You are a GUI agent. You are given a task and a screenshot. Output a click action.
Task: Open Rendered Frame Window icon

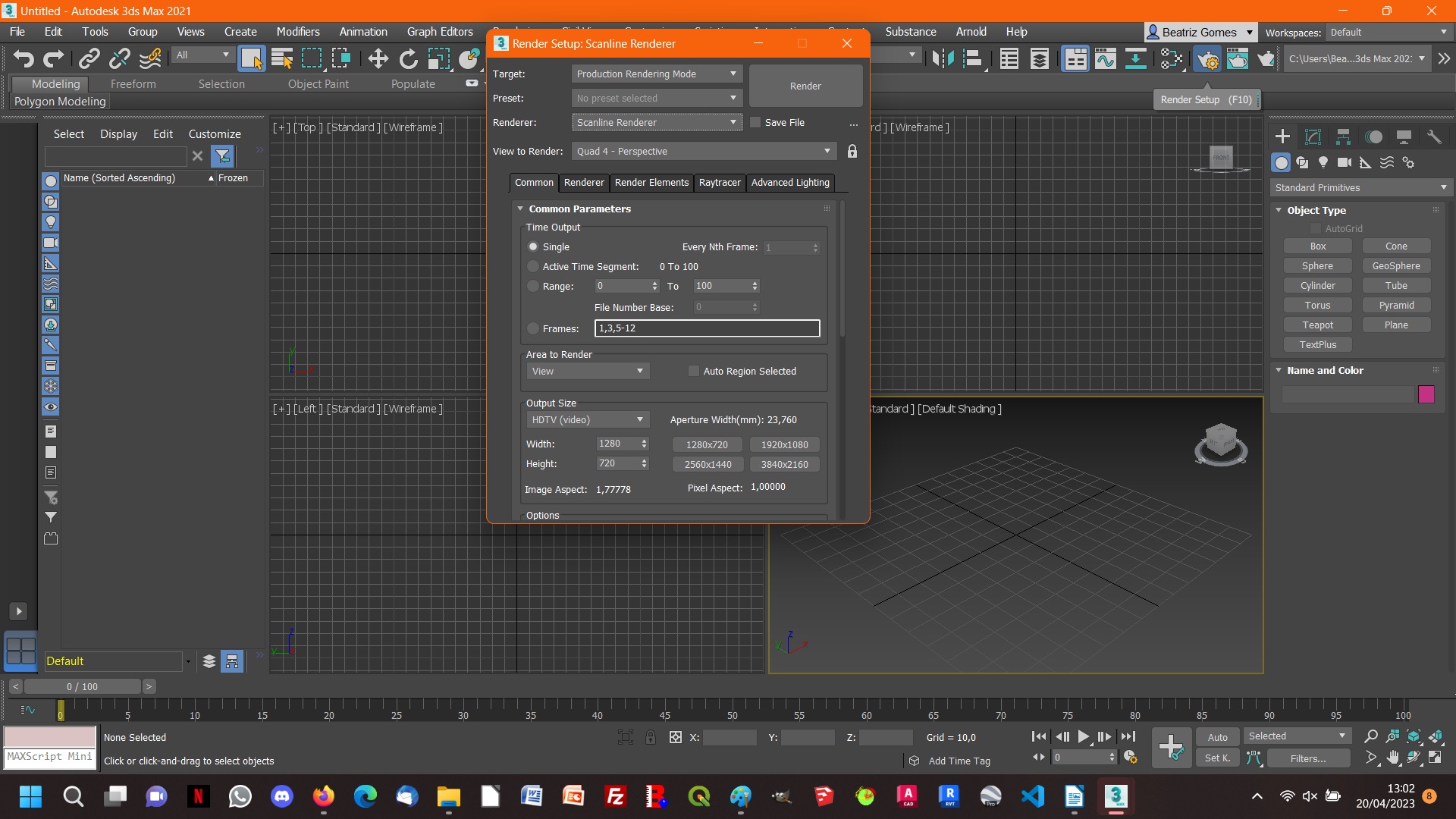pyautogui.click(x=1238, y=58)
